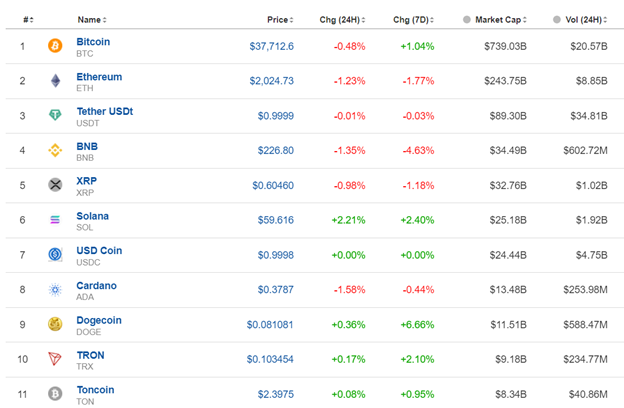Click the Bitcoin orange logo icon
The width and height of the screenshot is (624, 408).
(x=55, y=46)
